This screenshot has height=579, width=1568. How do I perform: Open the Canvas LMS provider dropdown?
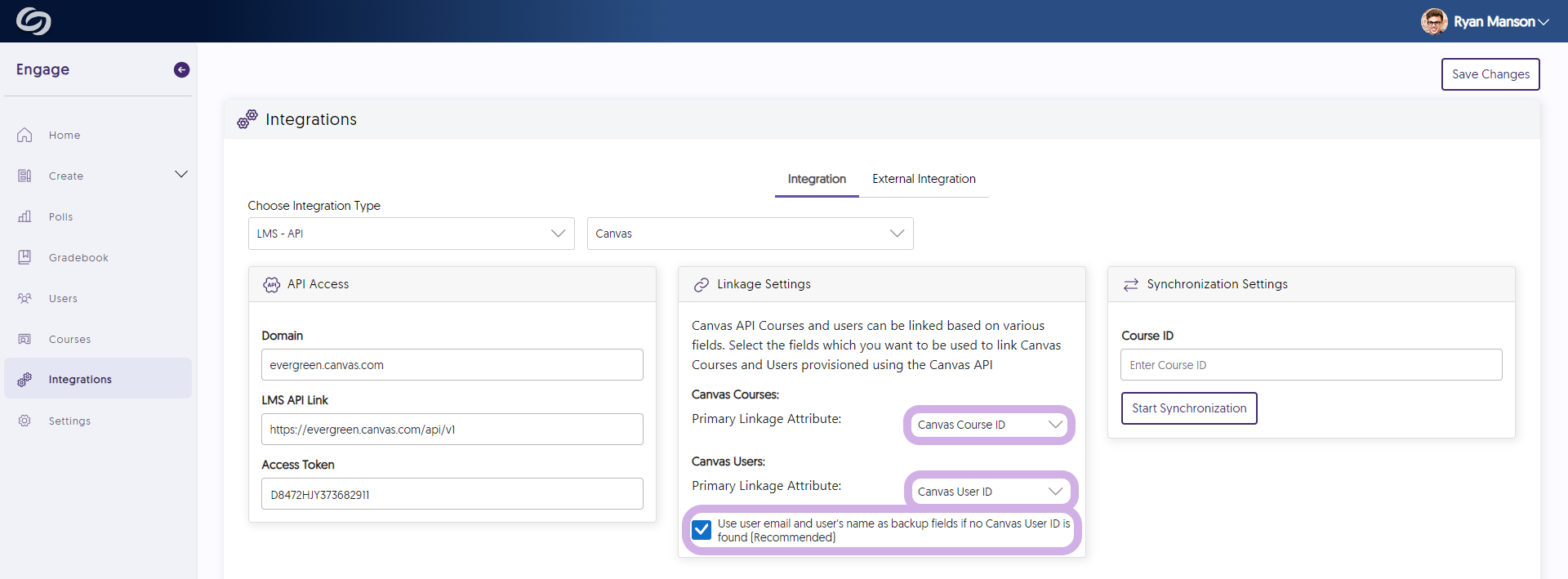point(751,234)
